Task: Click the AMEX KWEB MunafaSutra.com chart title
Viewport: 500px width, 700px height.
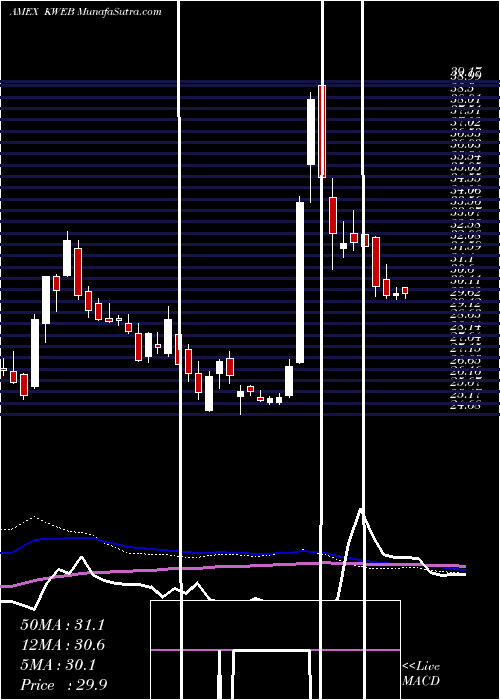Action: pyautogui.click(x=85, y=12)
